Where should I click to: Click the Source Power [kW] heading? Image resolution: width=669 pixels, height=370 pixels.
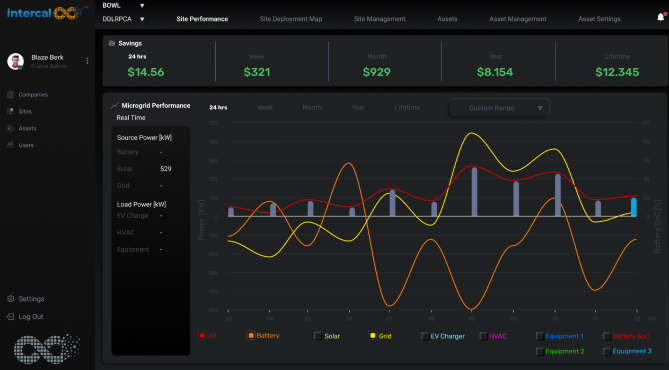pyautogui.click(x=144, y=137)
